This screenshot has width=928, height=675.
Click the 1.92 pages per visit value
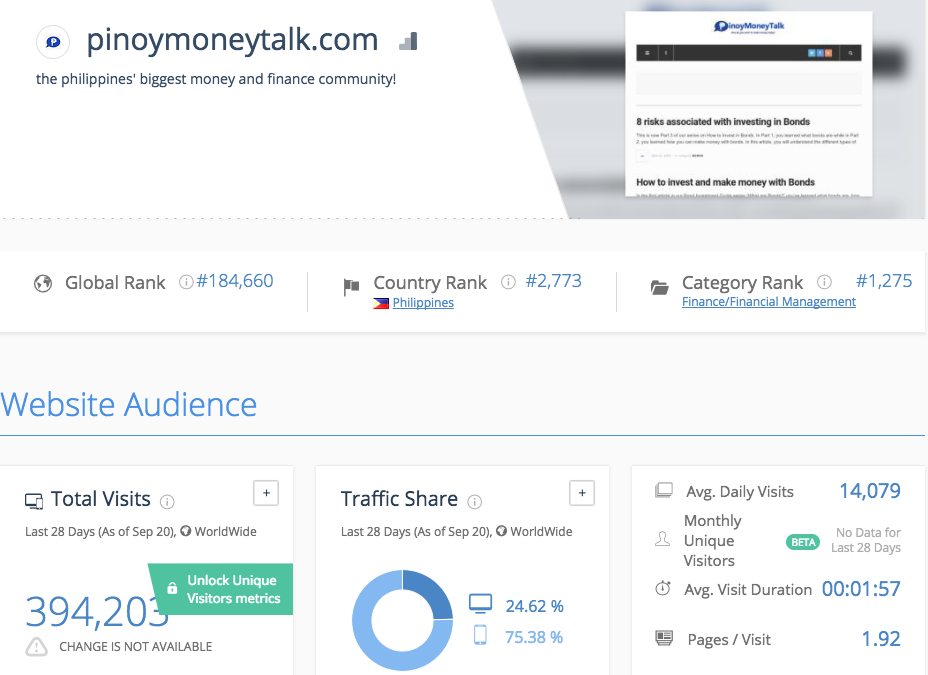881,639
